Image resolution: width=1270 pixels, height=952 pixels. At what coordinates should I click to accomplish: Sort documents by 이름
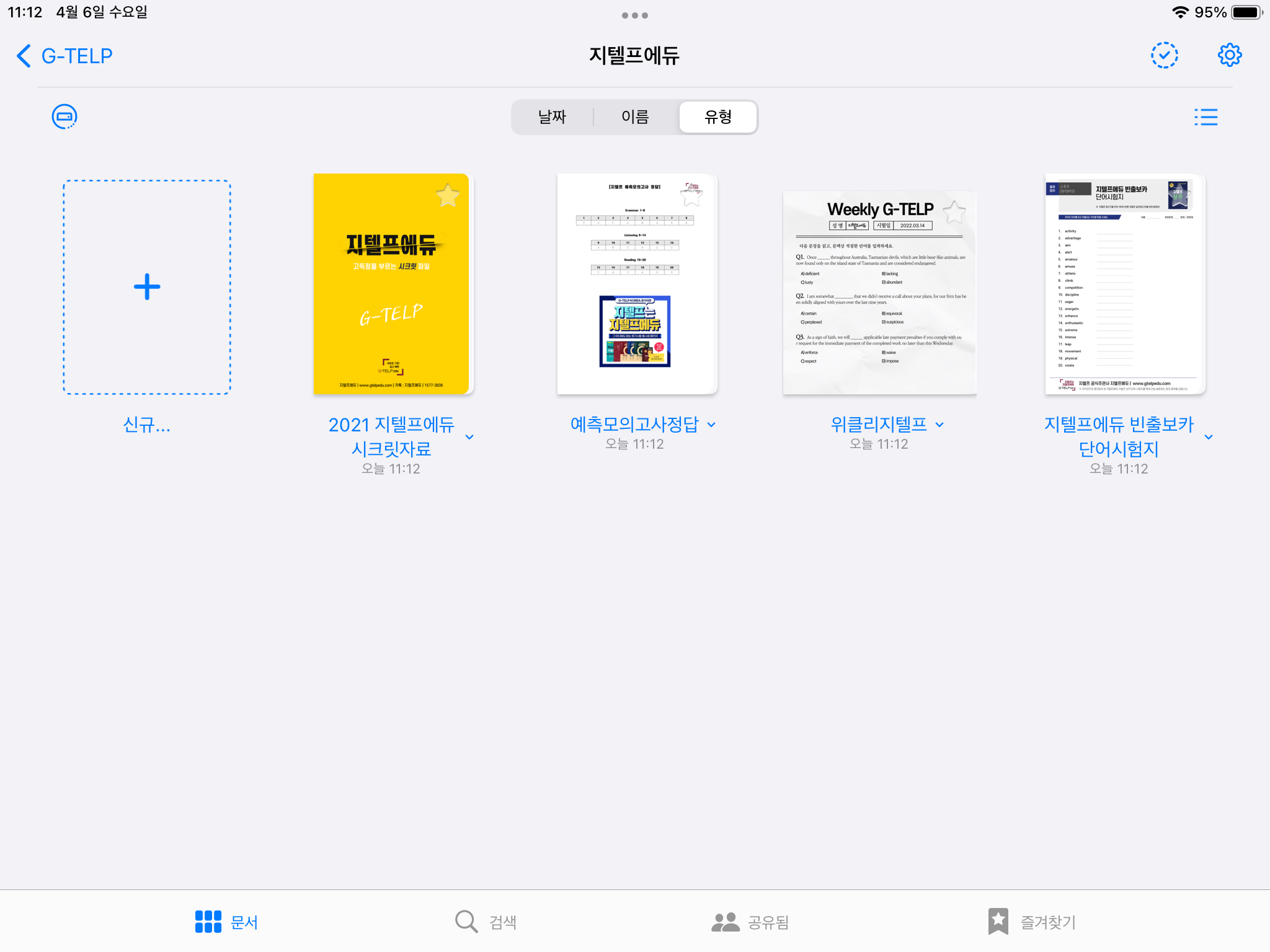click(x=635, y=117)
